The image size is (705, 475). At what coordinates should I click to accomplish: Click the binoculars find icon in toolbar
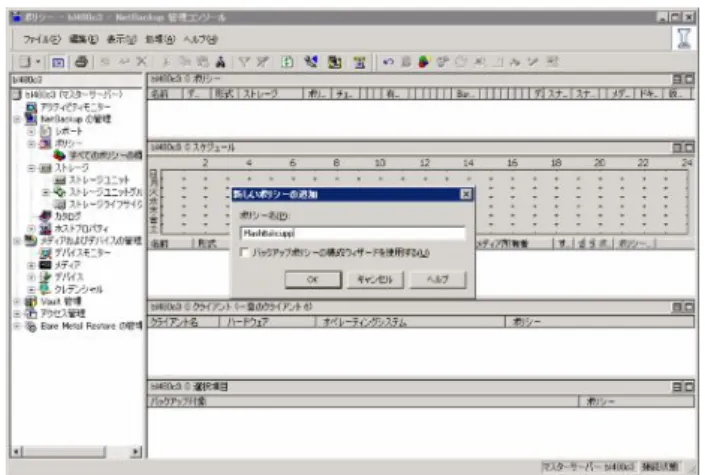click(x=220, y=62)
